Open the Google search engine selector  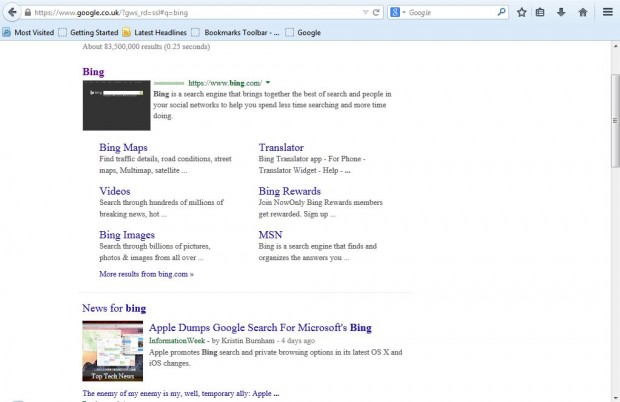(398, 13)
